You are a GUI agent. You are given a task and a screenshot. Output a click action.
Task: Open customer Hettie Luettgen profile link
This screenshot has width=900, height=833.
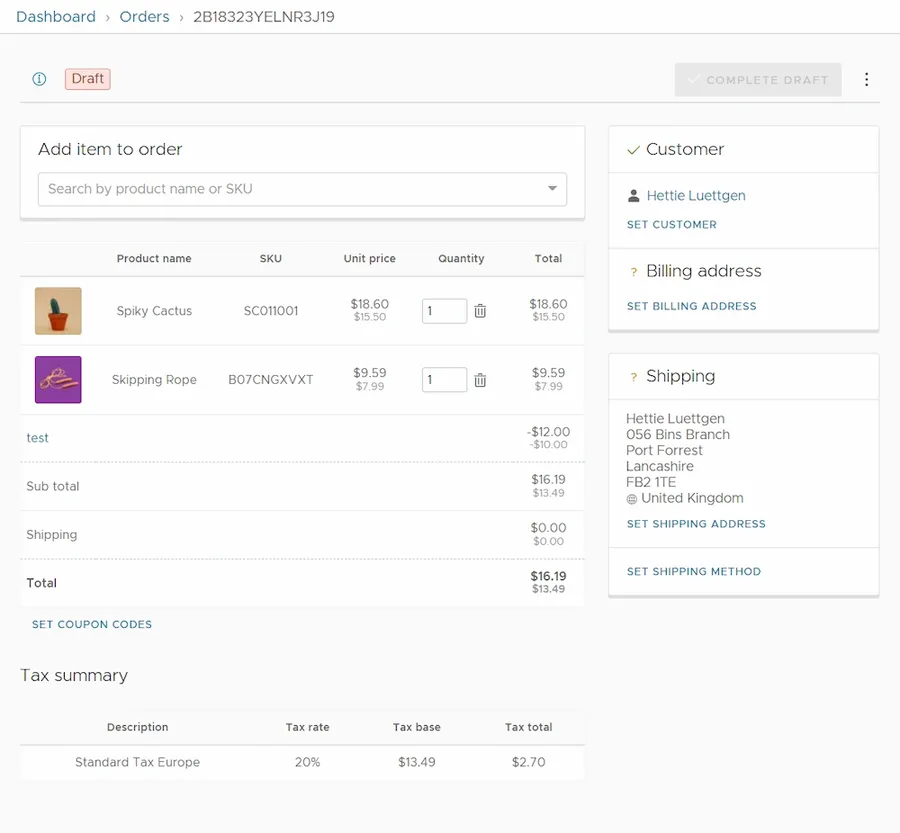pos(696,196)
